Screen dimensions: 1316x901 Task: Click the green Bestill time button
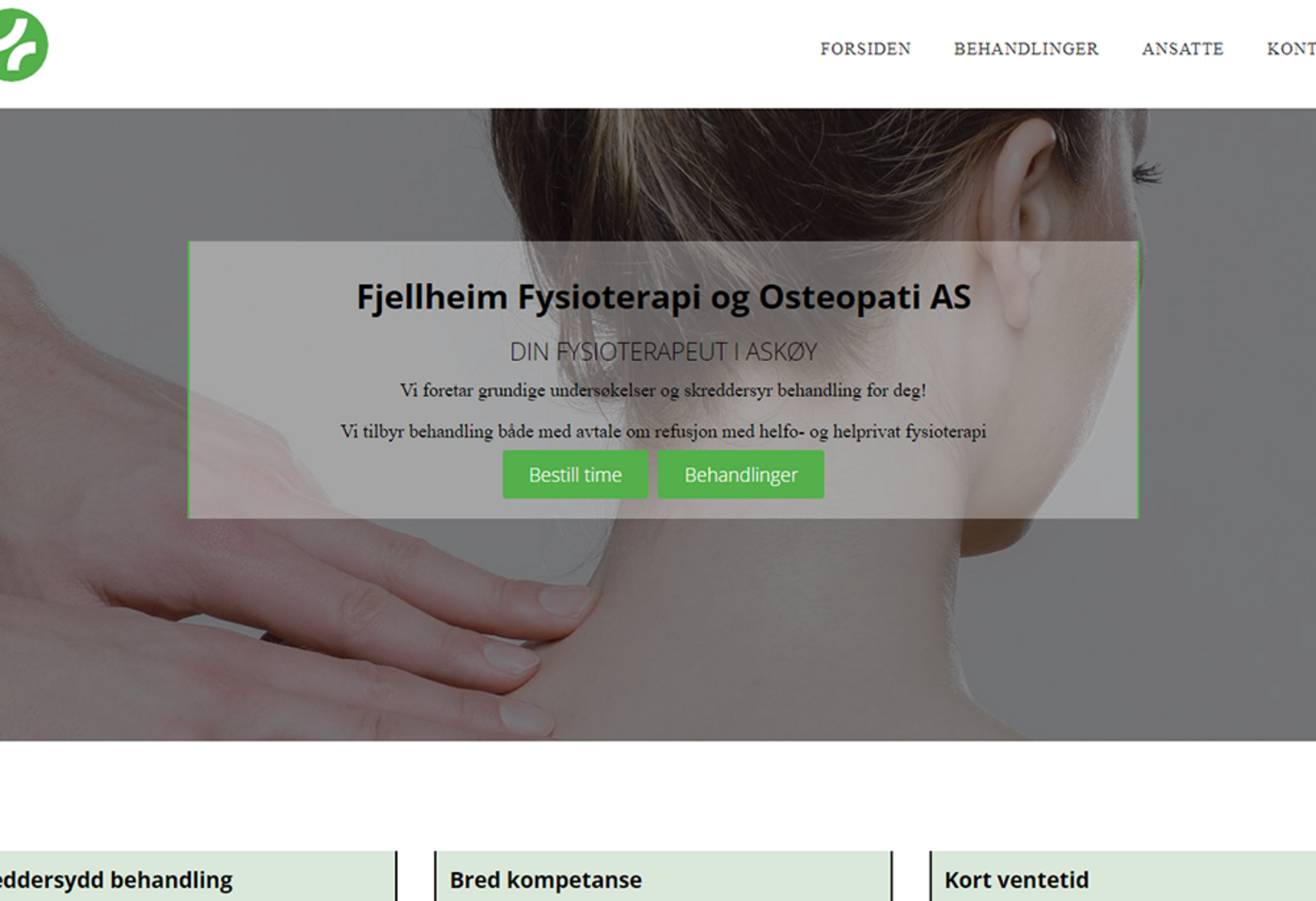pyautogui.click(x=575, y=475)
